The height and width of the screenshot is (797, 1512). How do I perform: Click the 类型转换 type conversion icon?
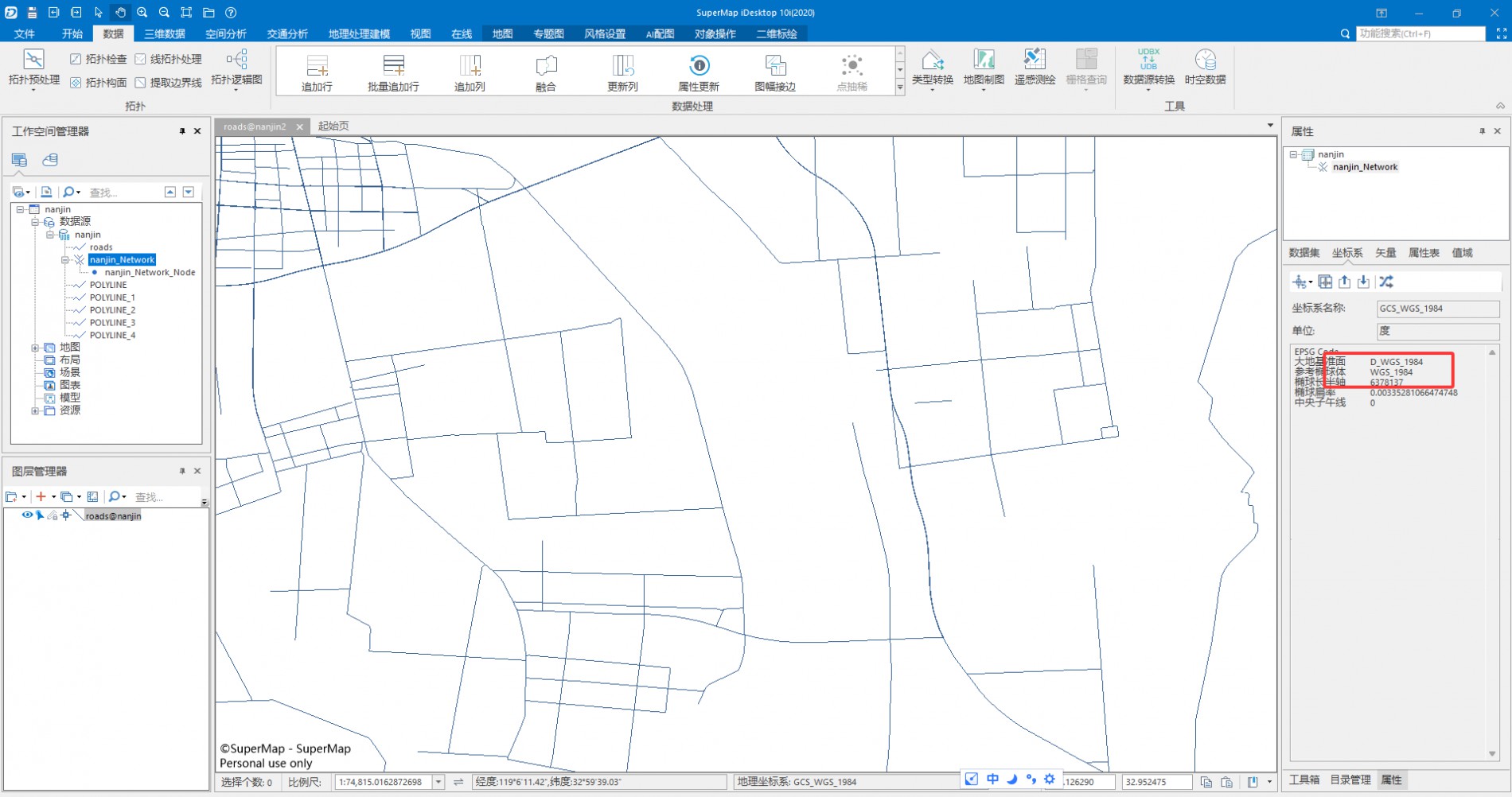932,60
